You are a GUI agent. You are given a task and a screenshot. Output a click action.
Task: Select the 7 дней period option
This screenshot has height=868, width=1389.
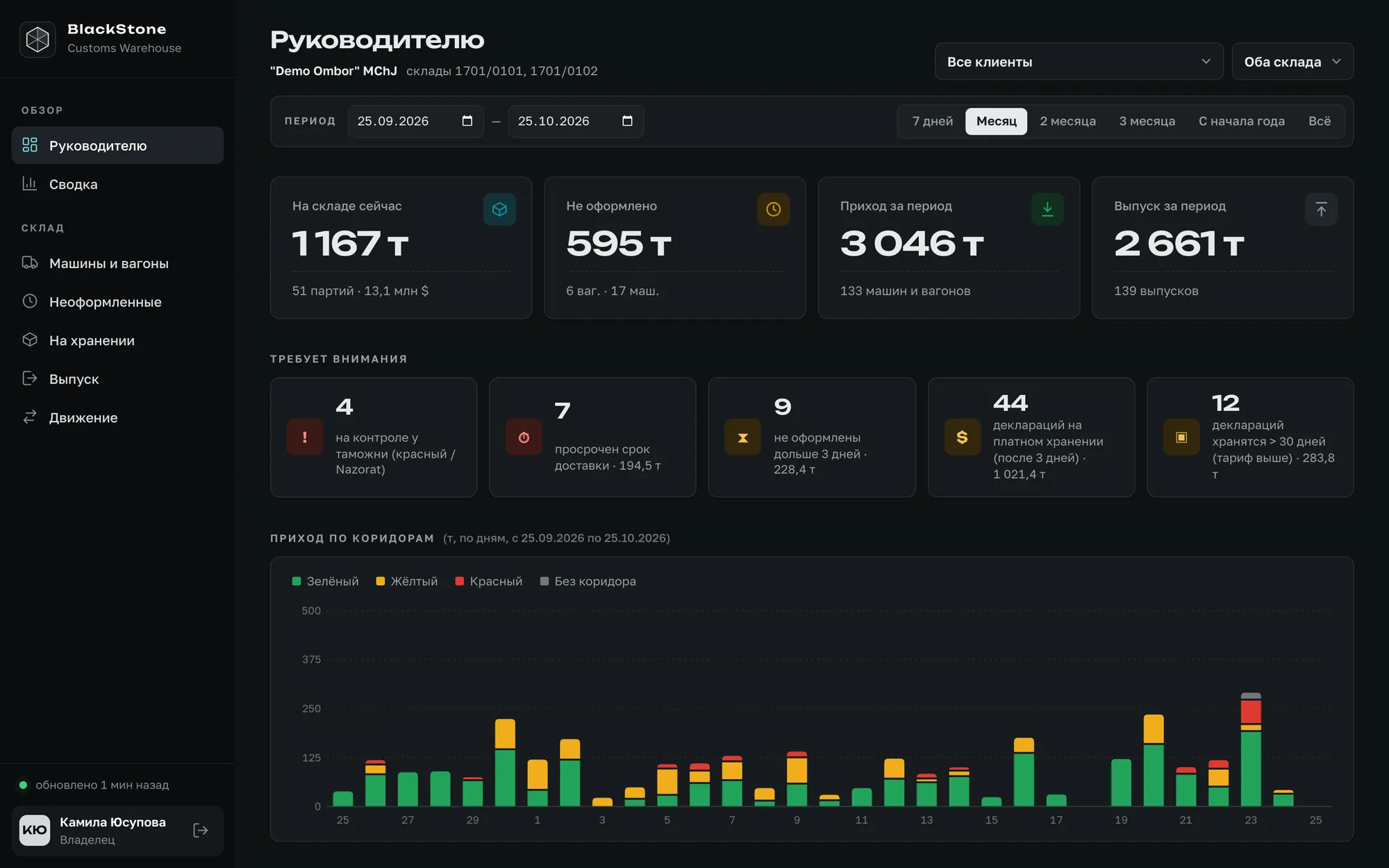tap(933, 121)
